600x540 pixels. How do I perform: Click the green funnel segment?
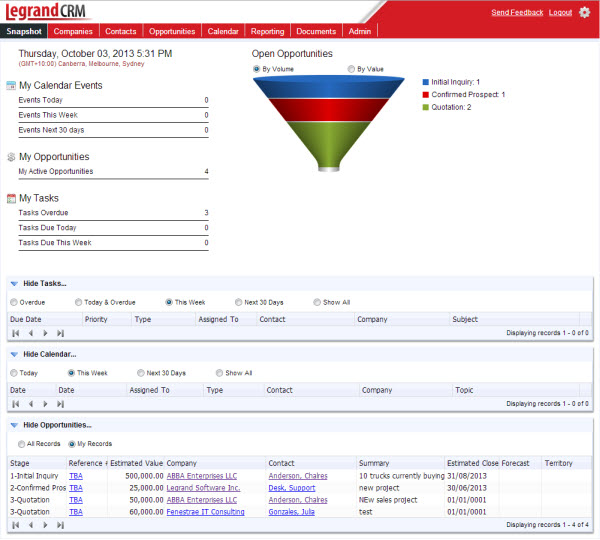coord(328,142)
